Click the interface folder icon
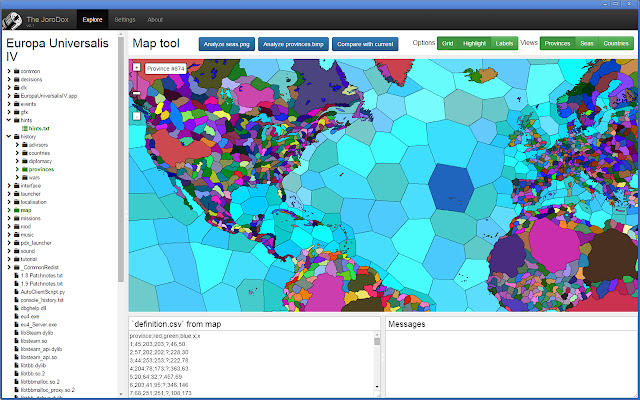 (x=17, y=185)
